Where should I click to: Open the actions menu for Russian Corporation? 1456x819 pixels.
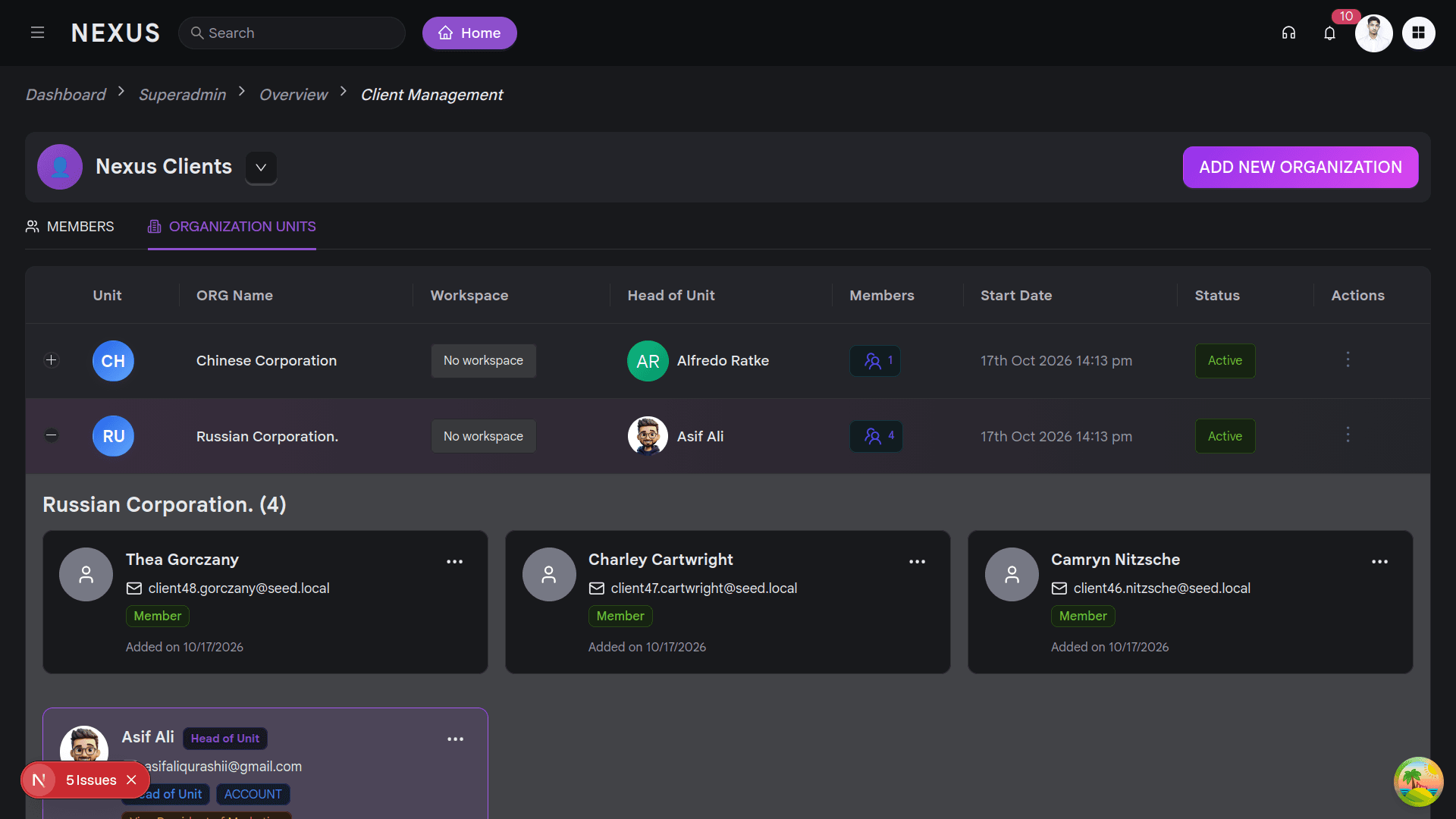pyautogui.click(x=1348, y=435)
